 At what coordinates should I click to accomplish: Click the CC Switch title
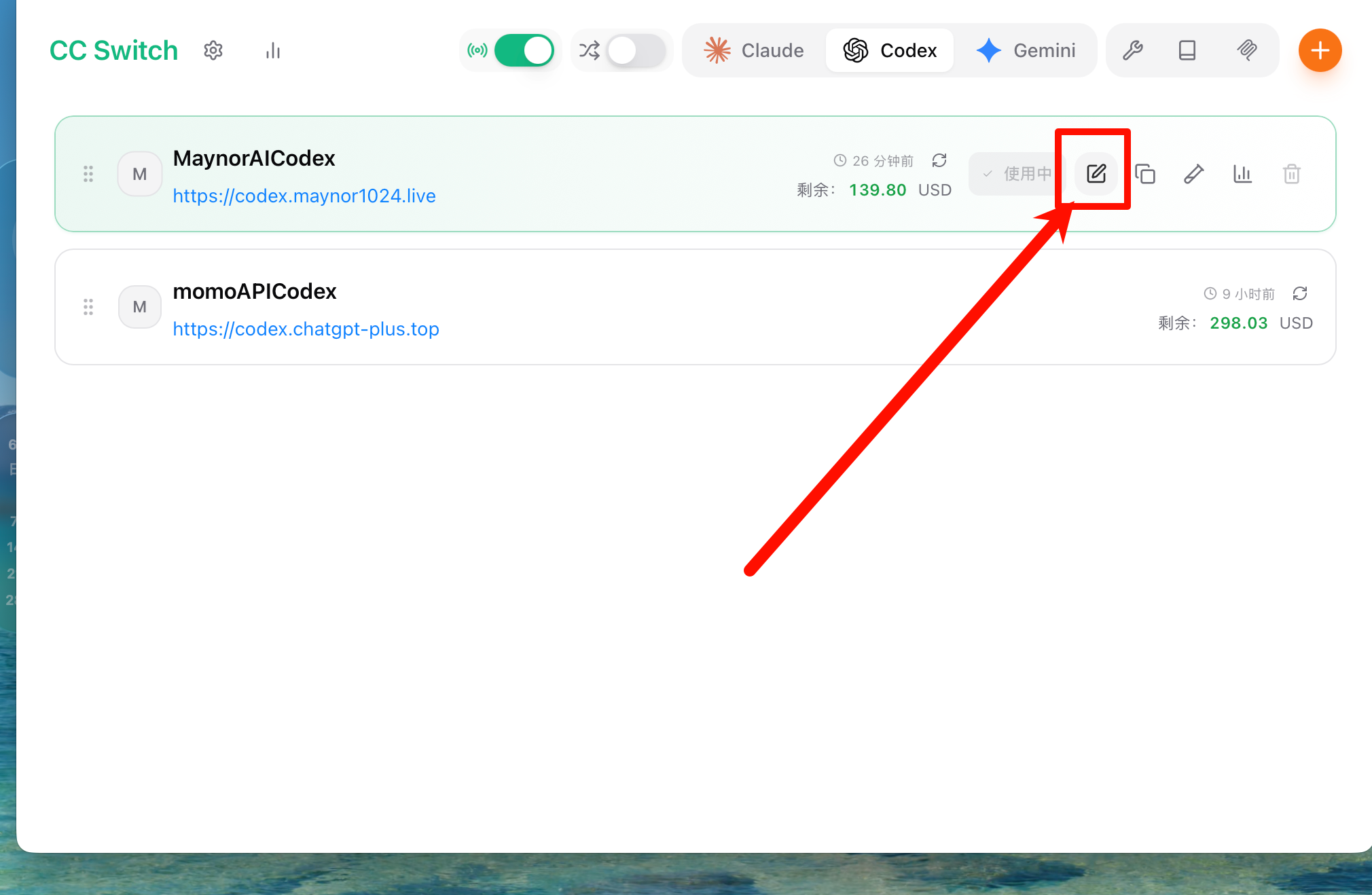(x=113, y=50)
